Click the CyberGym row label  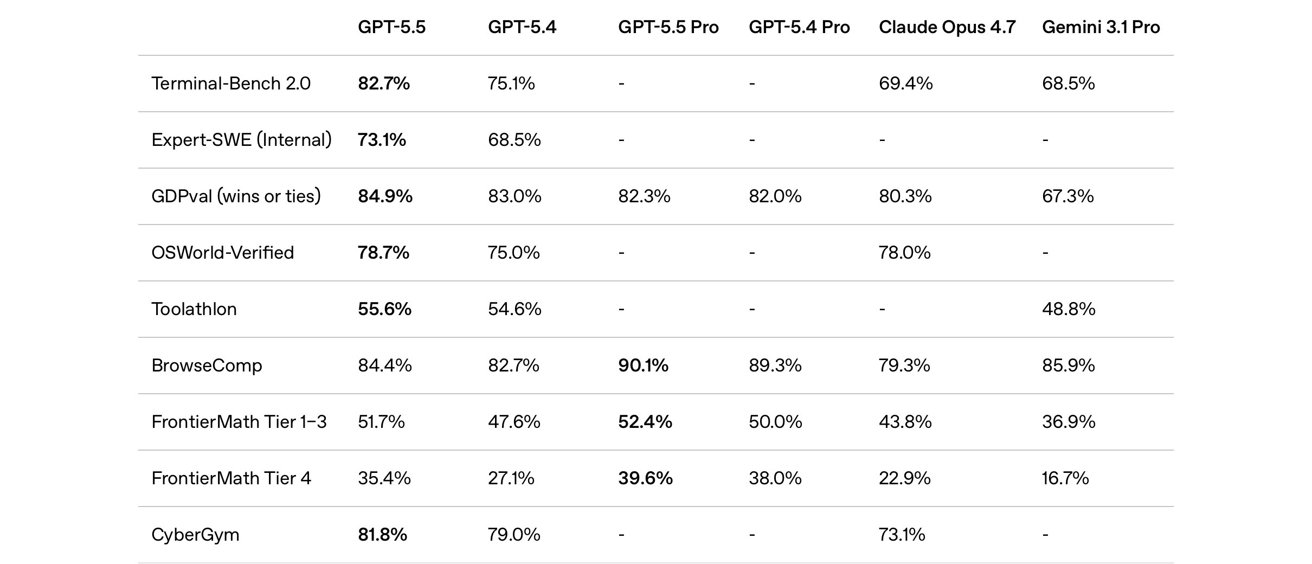195,535
